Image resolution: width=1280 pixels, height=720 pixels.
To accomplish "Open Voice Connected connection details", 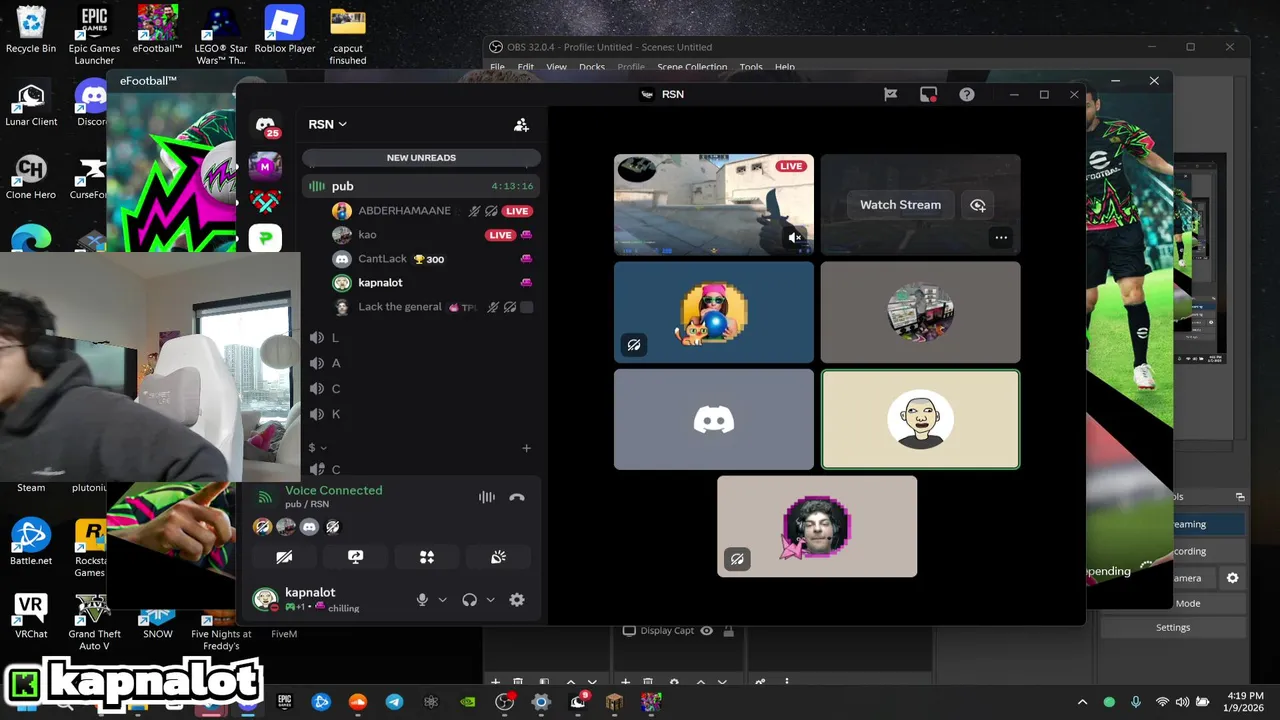I will coord(333,491).
